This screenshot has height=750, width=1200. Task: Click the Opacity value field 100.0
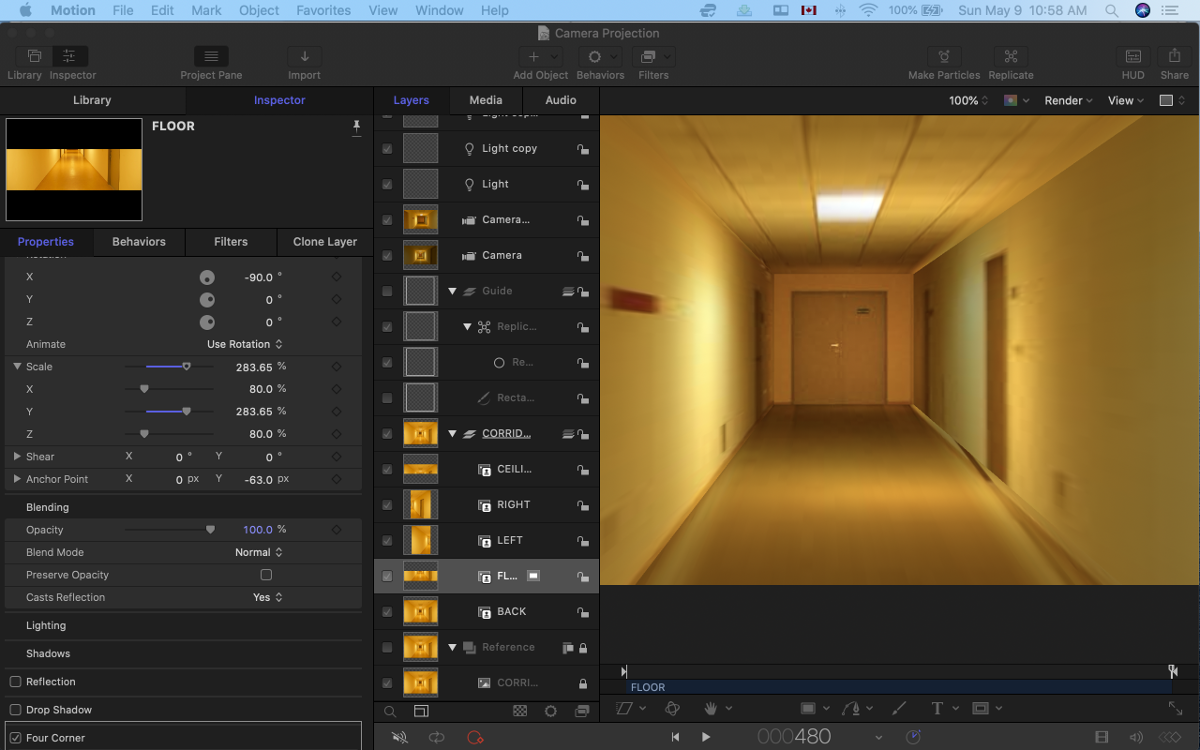point(258,530)
